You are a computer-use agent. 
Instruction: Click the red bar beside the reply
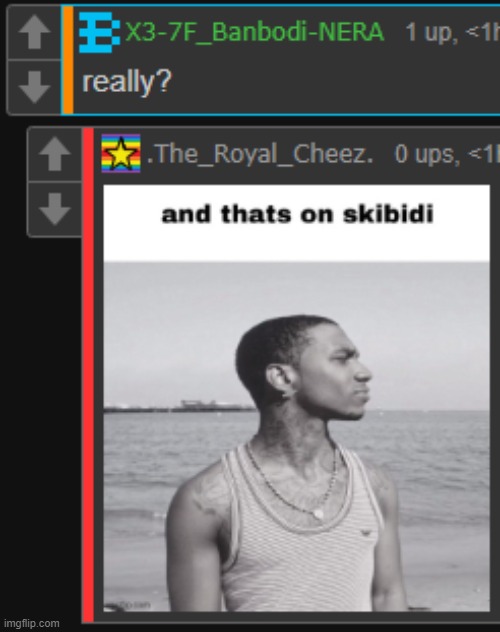click(x=88, y=376)
